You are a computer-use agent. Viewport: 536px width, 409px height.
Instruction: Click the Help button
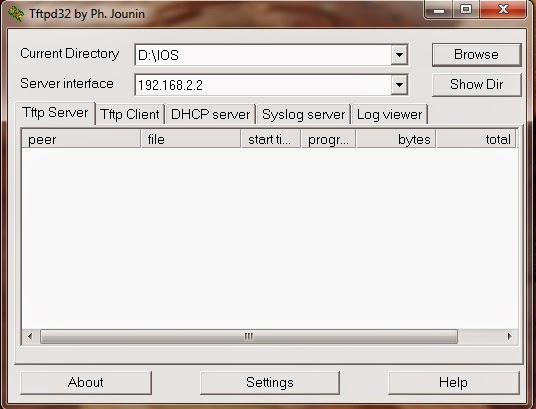coord(454,383)
